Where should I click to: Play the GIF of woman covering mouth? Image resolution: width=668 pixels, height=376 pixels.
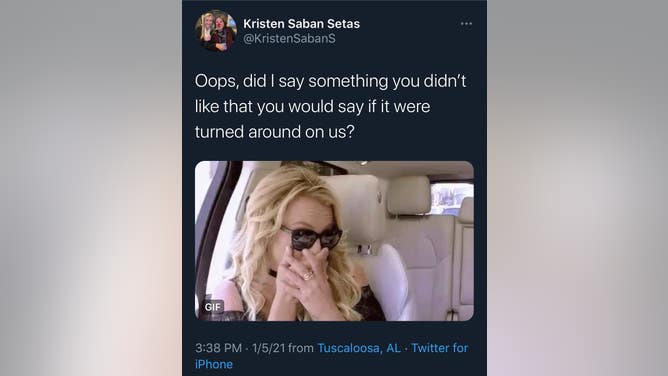click(334, 241)
